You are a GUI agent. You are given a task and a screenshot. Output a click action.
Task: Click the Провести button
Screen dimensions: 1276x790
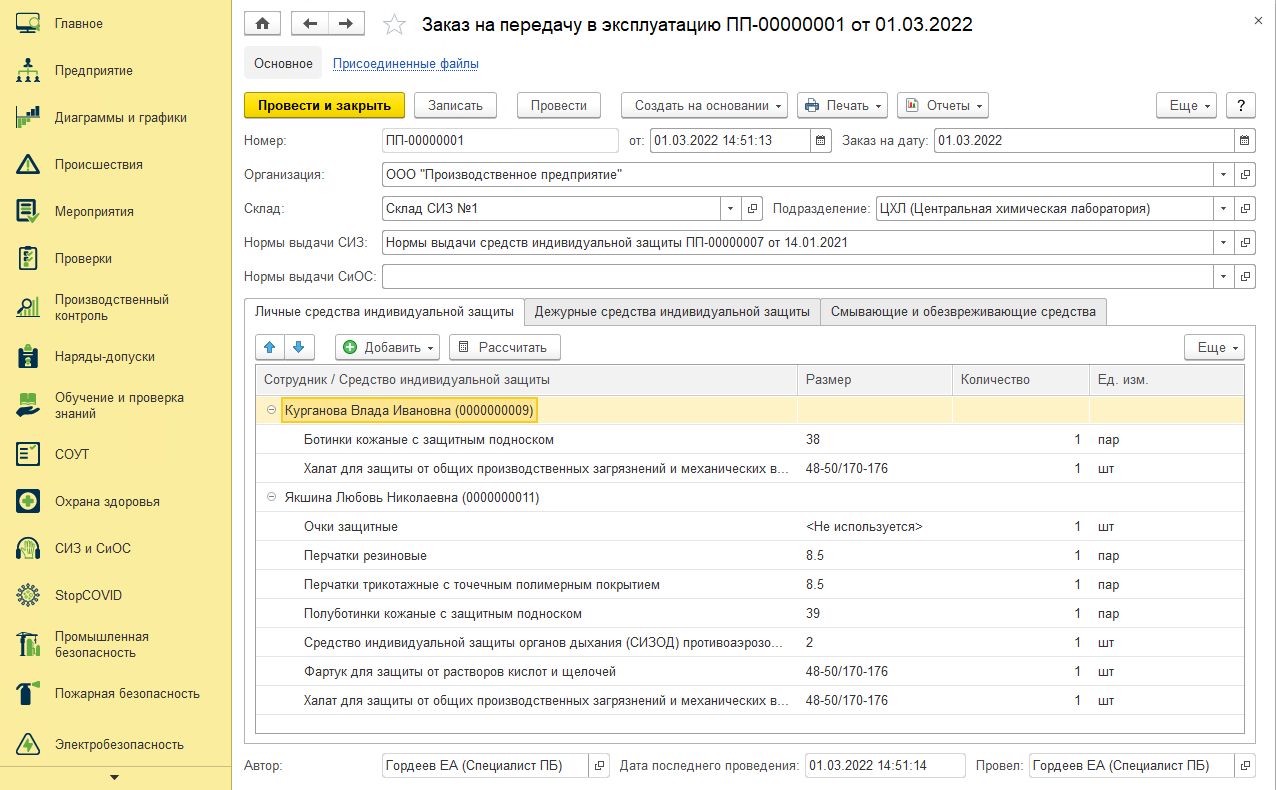pos(559,105)
